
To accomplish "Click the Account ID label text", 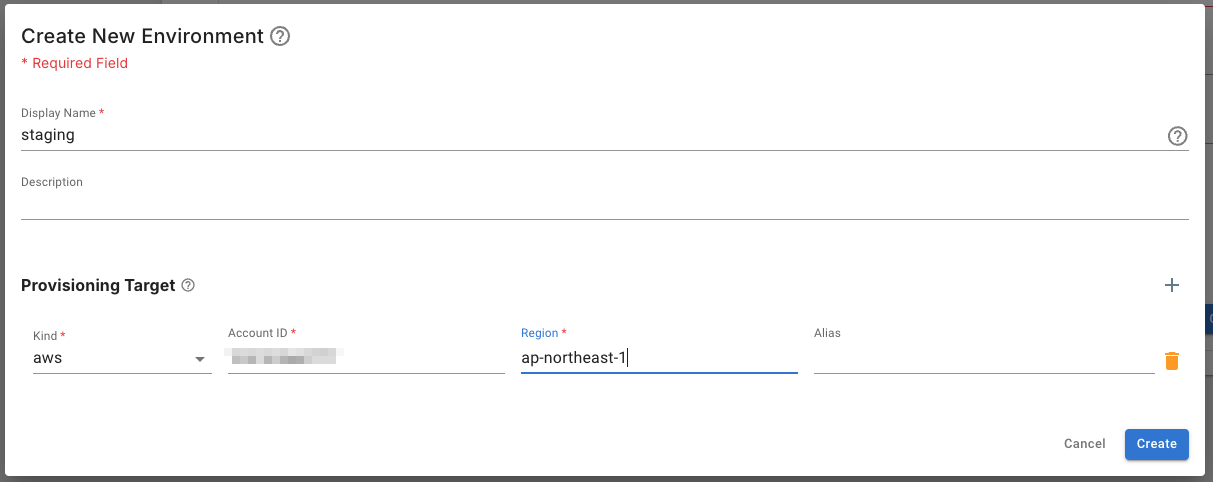I will tap(258, 333).
